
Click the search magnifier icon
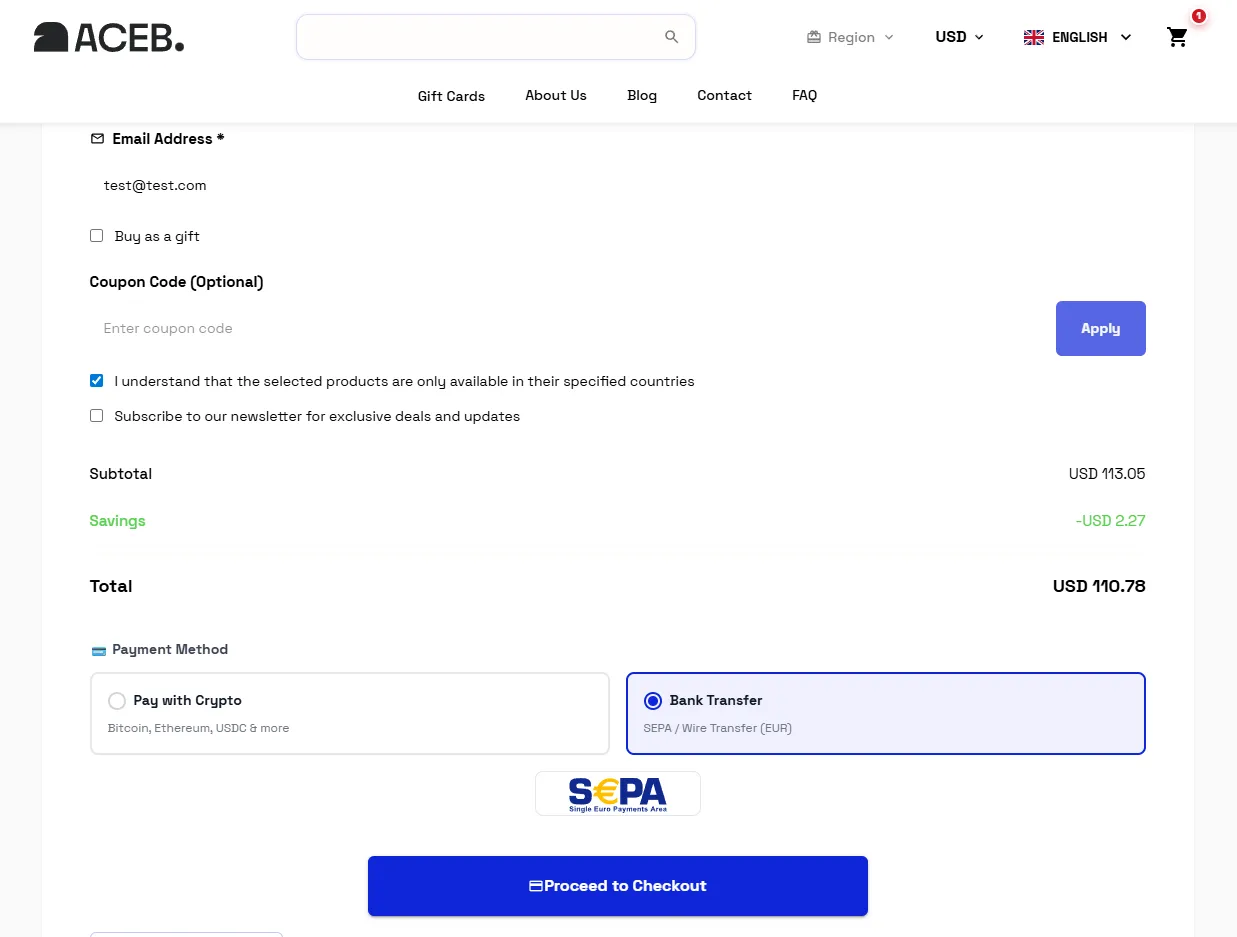click(671, 36)
